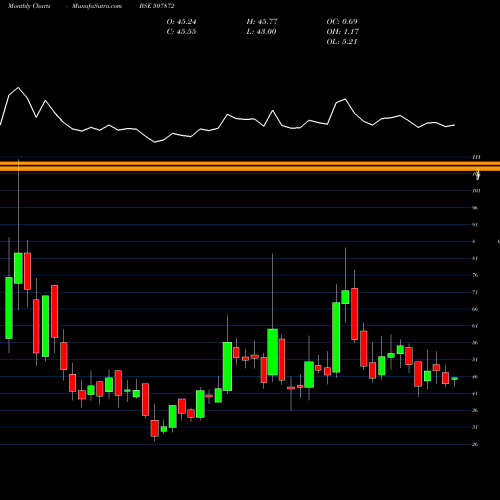
Task: Click the 81 price axis label
Action: pyautogui.click(x=475, y=258)
